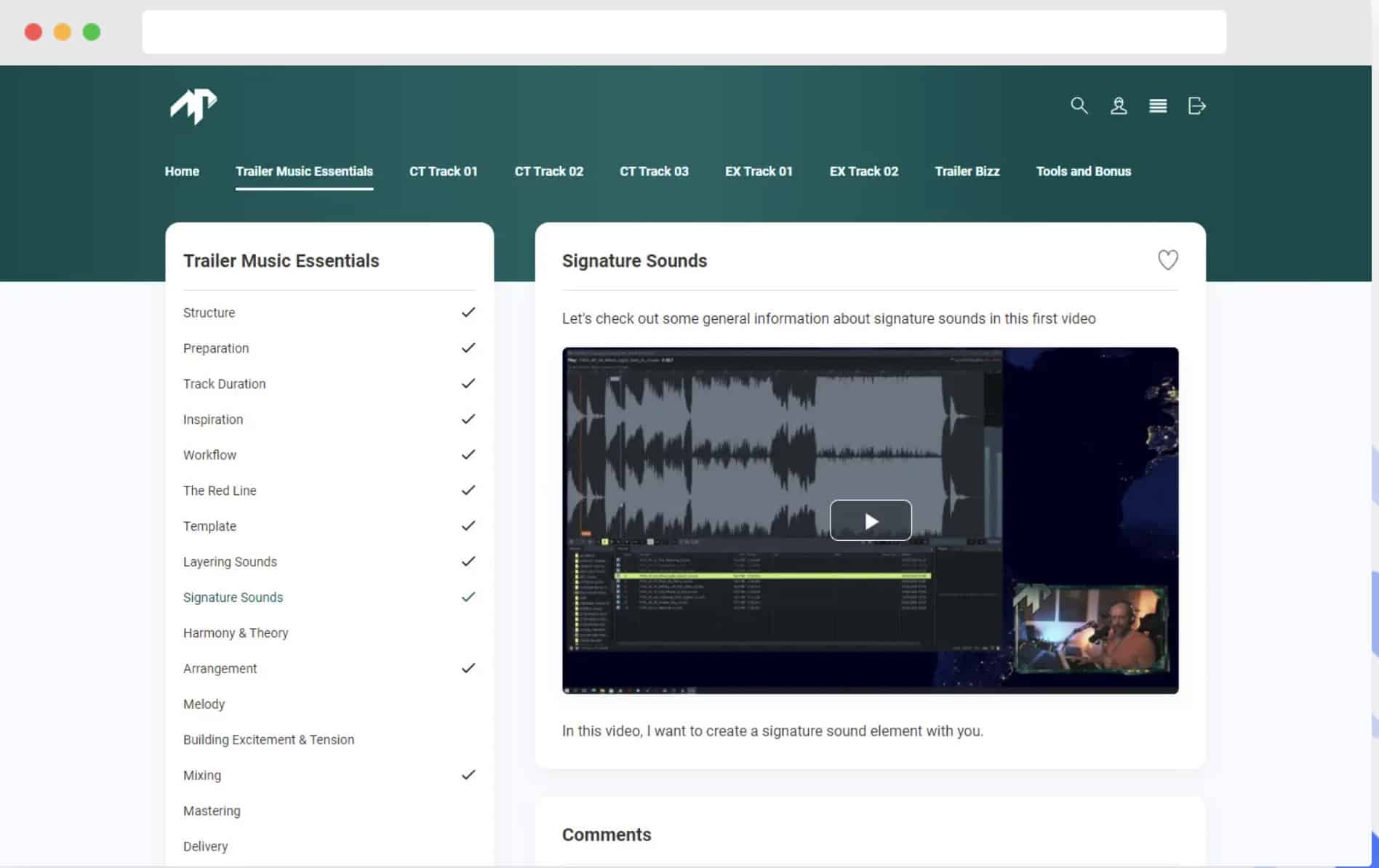Open the Building Excitement & Tension lesson
The image size is (1379, 868).
(268, 739)
